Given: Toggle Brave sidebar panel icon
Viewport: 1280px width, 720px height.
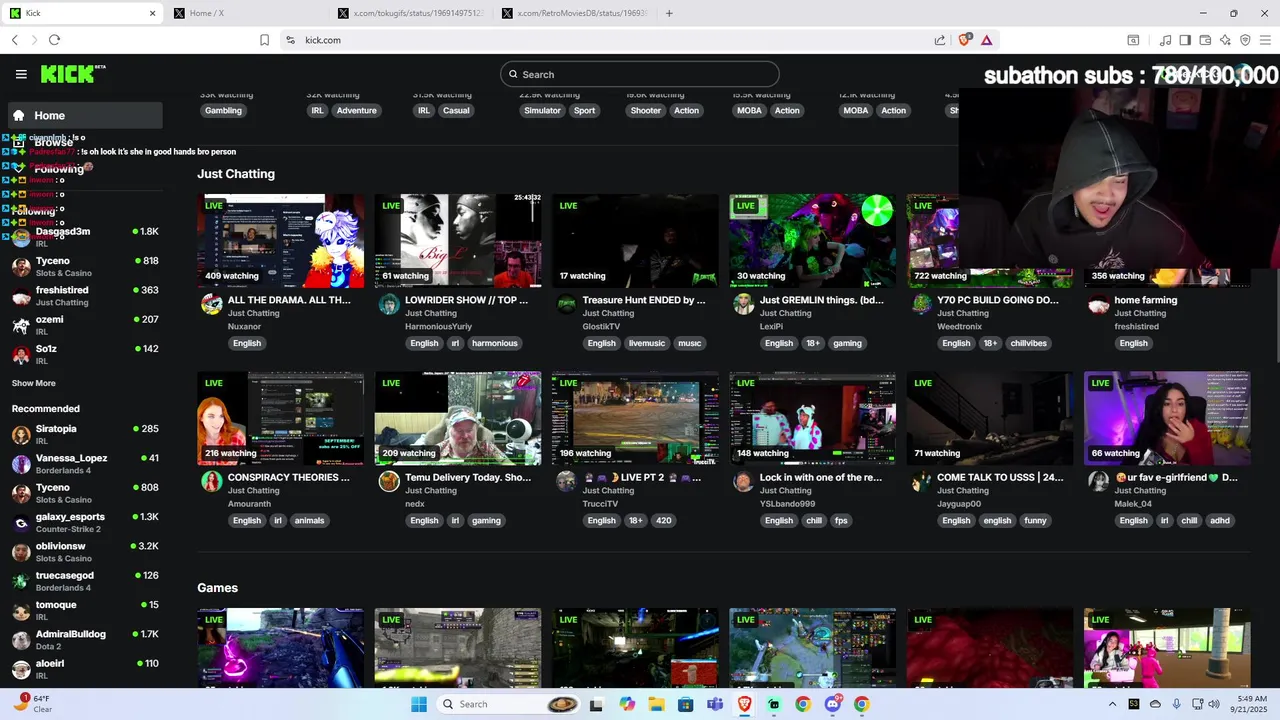Looking at the screenshot, I should click(1185, 40).
